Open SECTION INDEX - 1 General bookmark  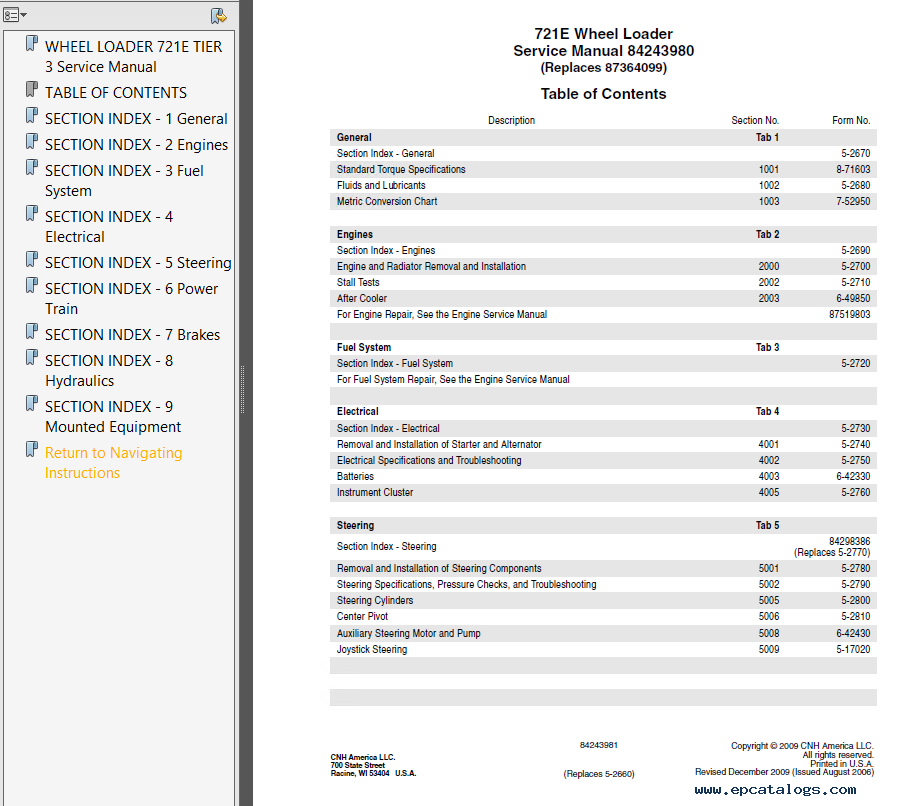[x=136, y=119]
